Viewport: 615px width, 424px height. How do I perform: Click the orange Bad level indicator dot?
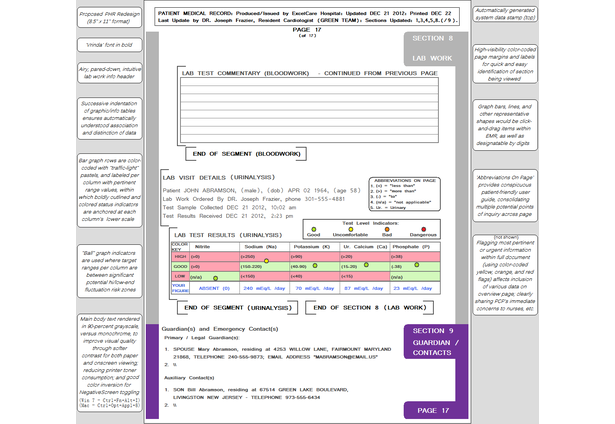click(387, 229)
